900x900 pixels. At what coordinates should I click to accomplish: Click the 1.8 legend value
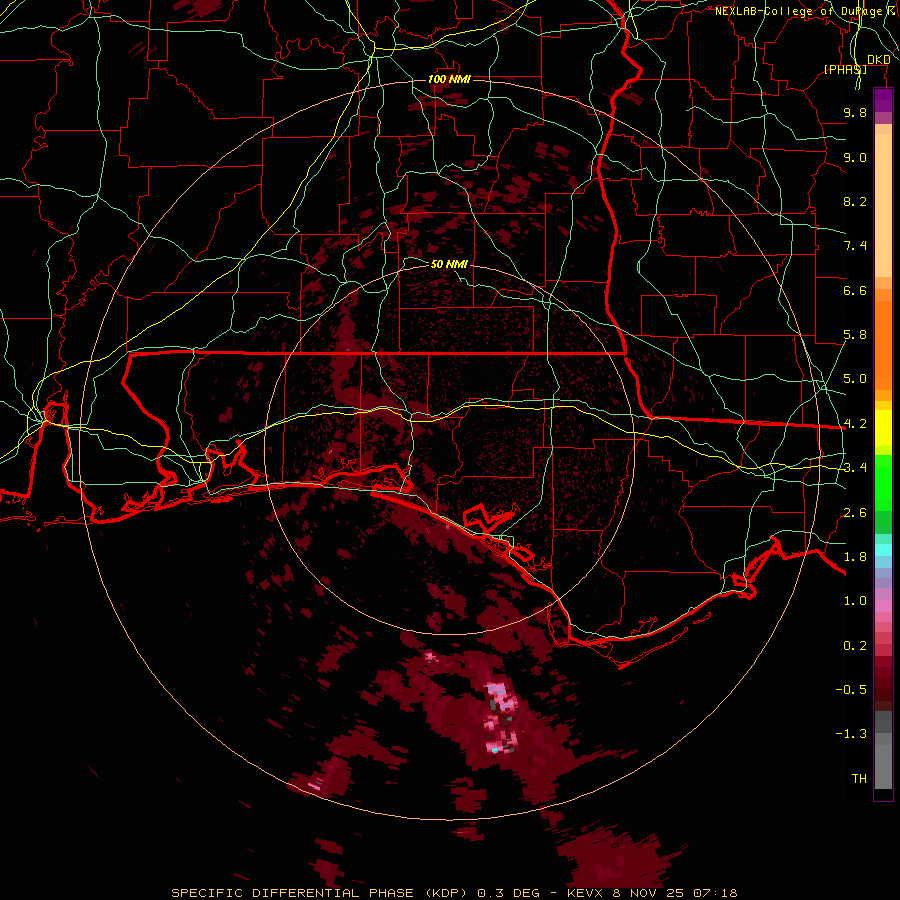point(855,557)
